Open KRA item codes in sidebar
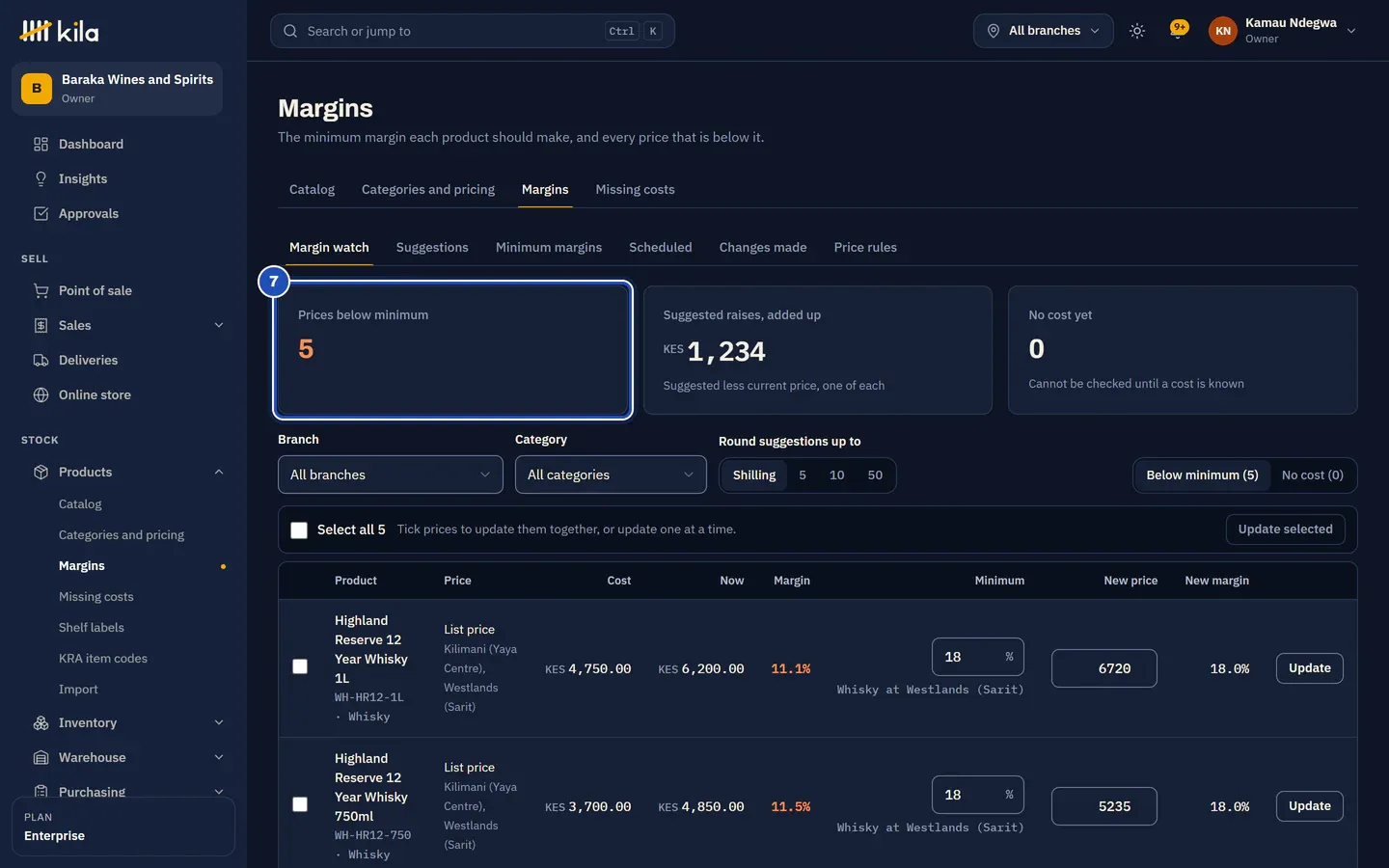This screenshot has width=1389, height=868. [103, 659]
